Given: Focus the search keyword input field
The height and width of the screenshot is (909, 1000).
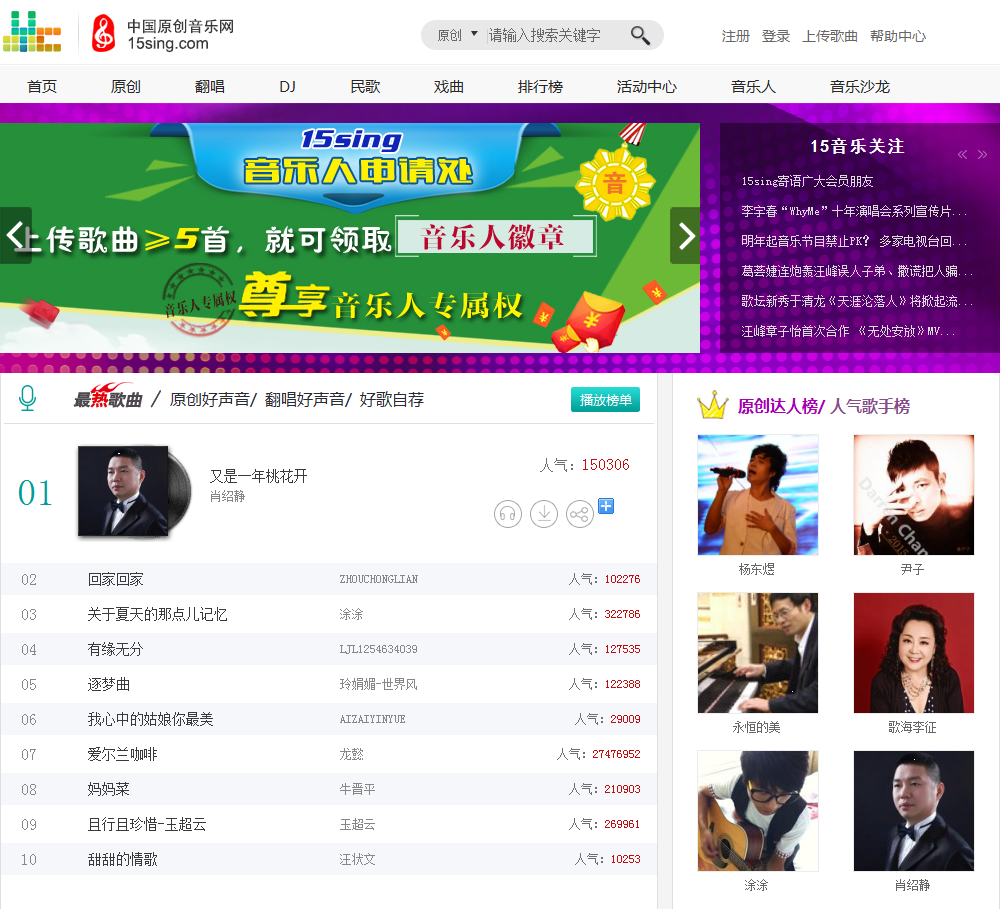Looking at the screenshot, I should tap(554, 35).
